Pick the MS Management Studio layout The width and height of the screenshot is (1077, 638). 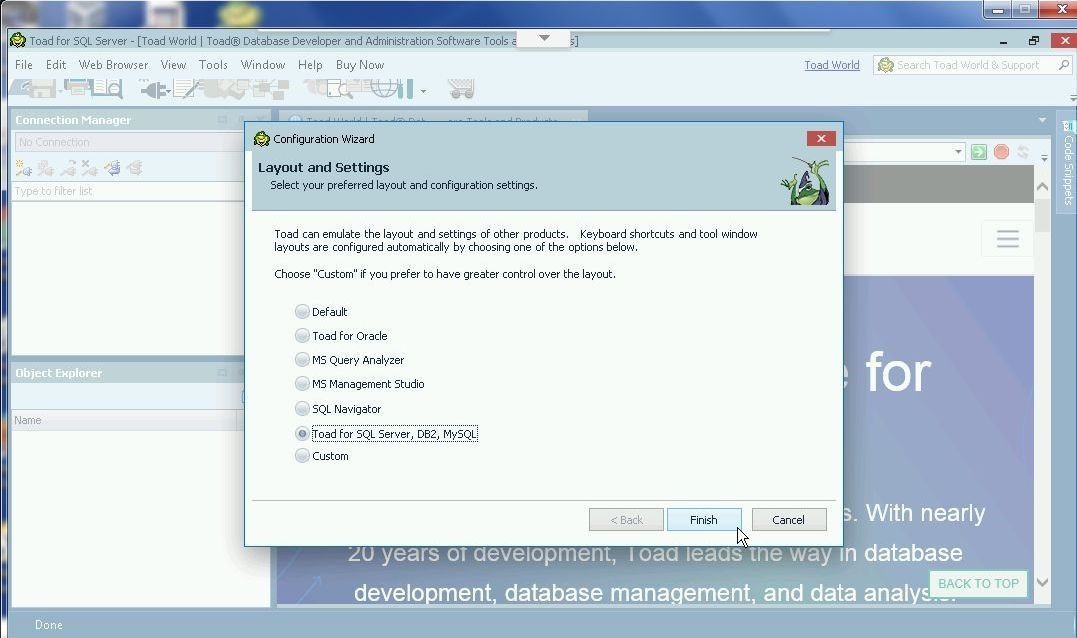tap(359, 384)
